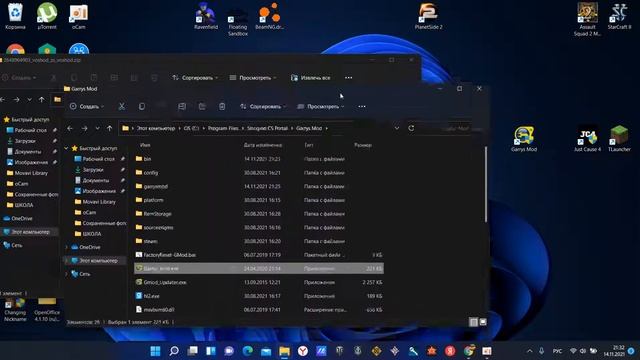The image size is (640, 360).
Task: Open Microsoft Edge from the taskbar
Action: point(247,351)
